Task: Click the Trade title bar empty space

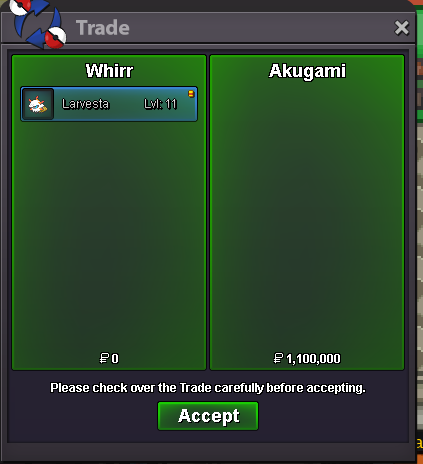Action: (260, 28)
